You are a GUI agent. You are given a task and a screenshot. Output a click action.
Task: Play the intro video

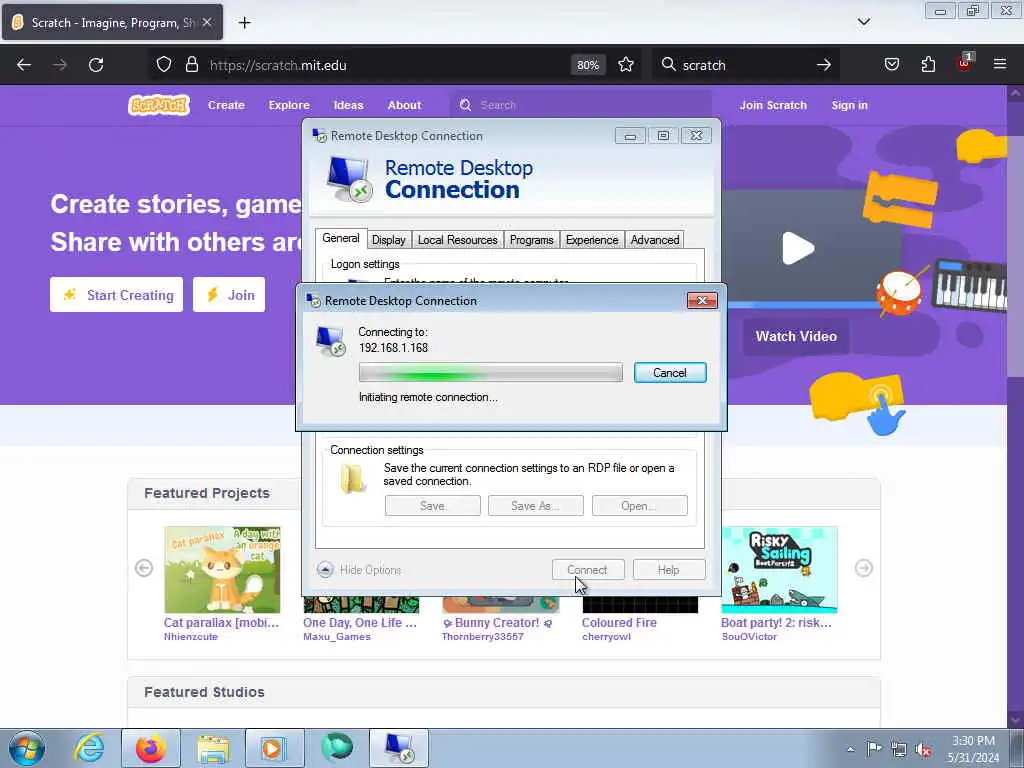798,248
